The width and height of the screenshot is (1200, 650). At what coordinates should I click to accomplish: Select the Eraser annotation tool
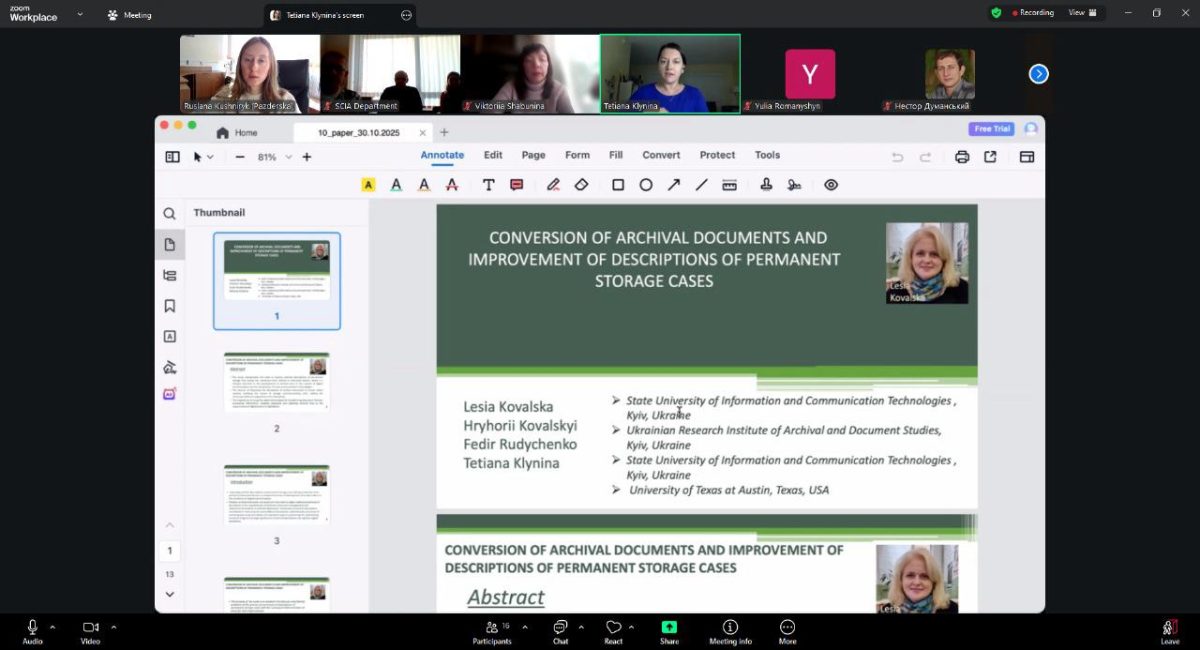pyautogui.click(x=581, y=185)
